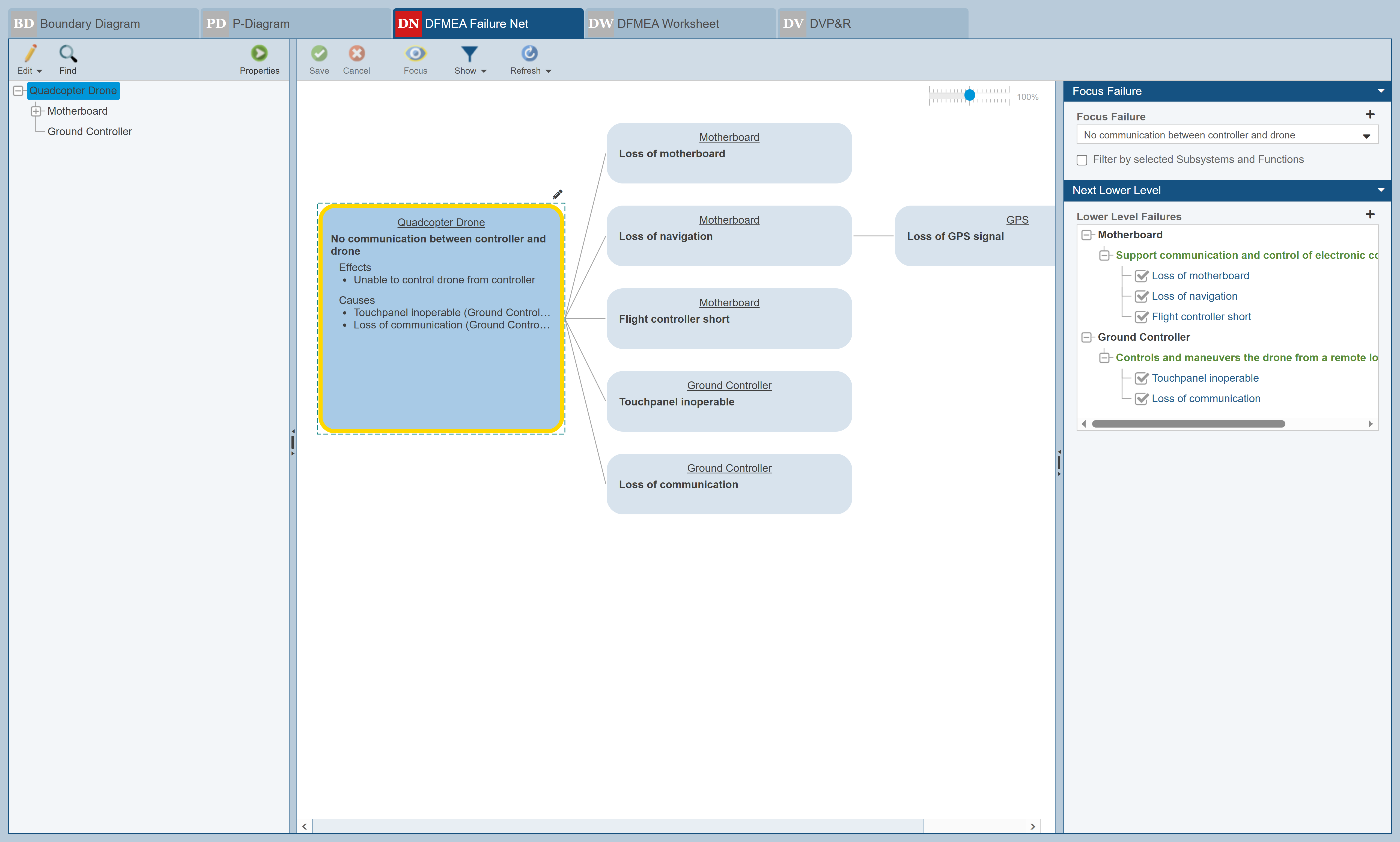This screenshot has height=842, width=1400.
Task: Click the Focus eye icon
Action: 415,54
